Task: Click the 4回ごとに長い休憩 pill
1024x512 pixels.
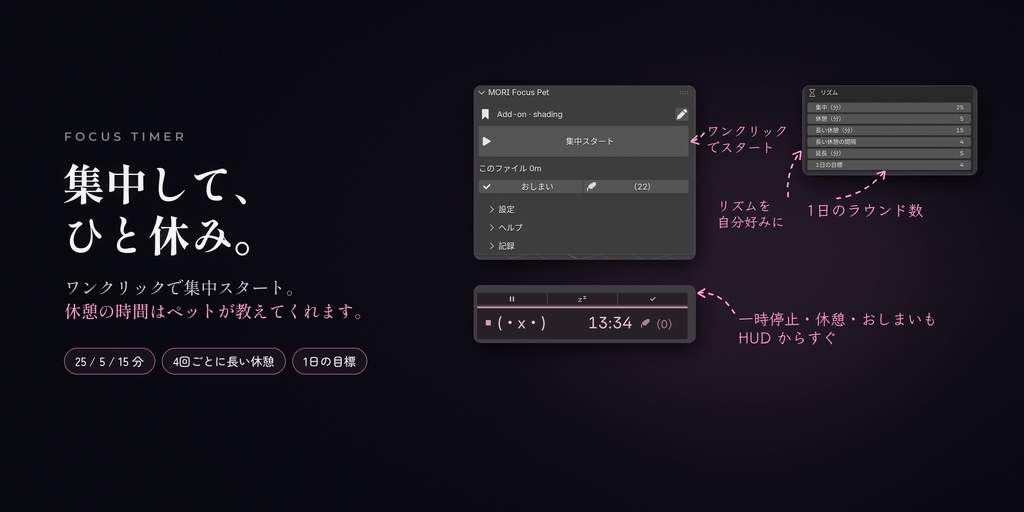Action: pos(224,361)
